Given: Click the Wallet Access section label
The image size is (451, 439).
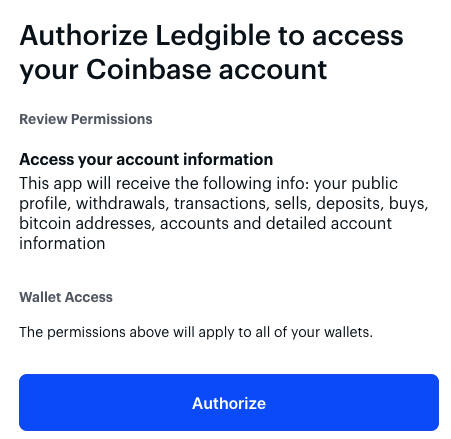Looking at the screenshot, I should point(66,297).
